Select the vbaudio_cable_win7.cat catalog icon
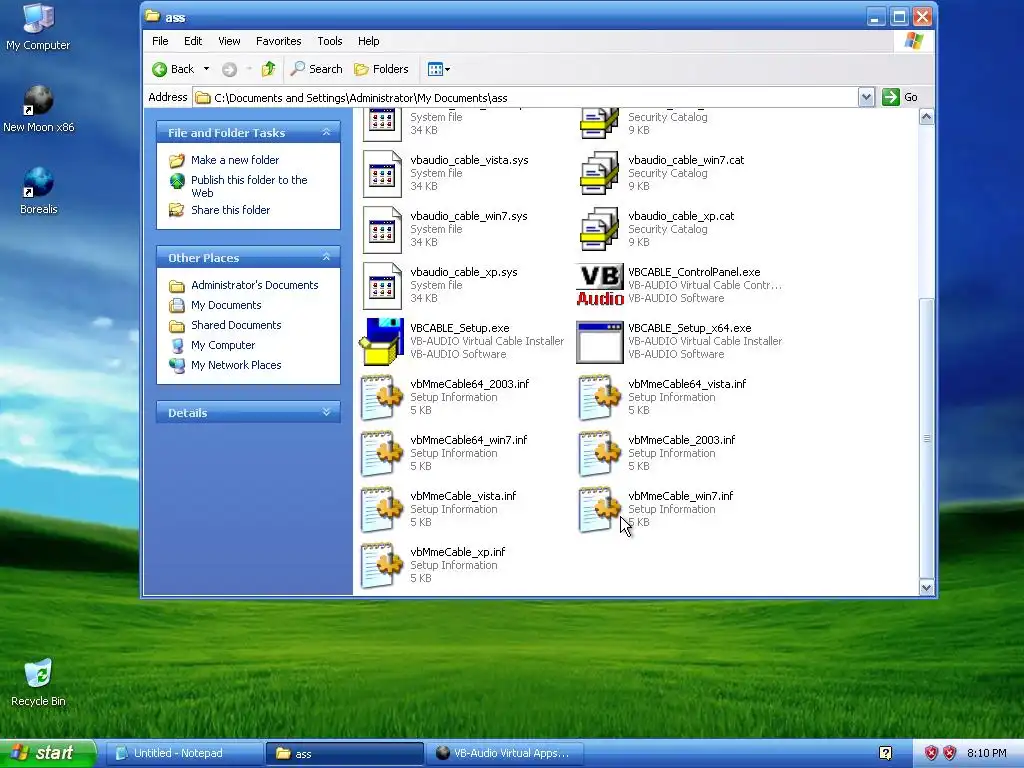Image resolution: width=1024 pixels, height=768 pixels. (x=600, y=174)
